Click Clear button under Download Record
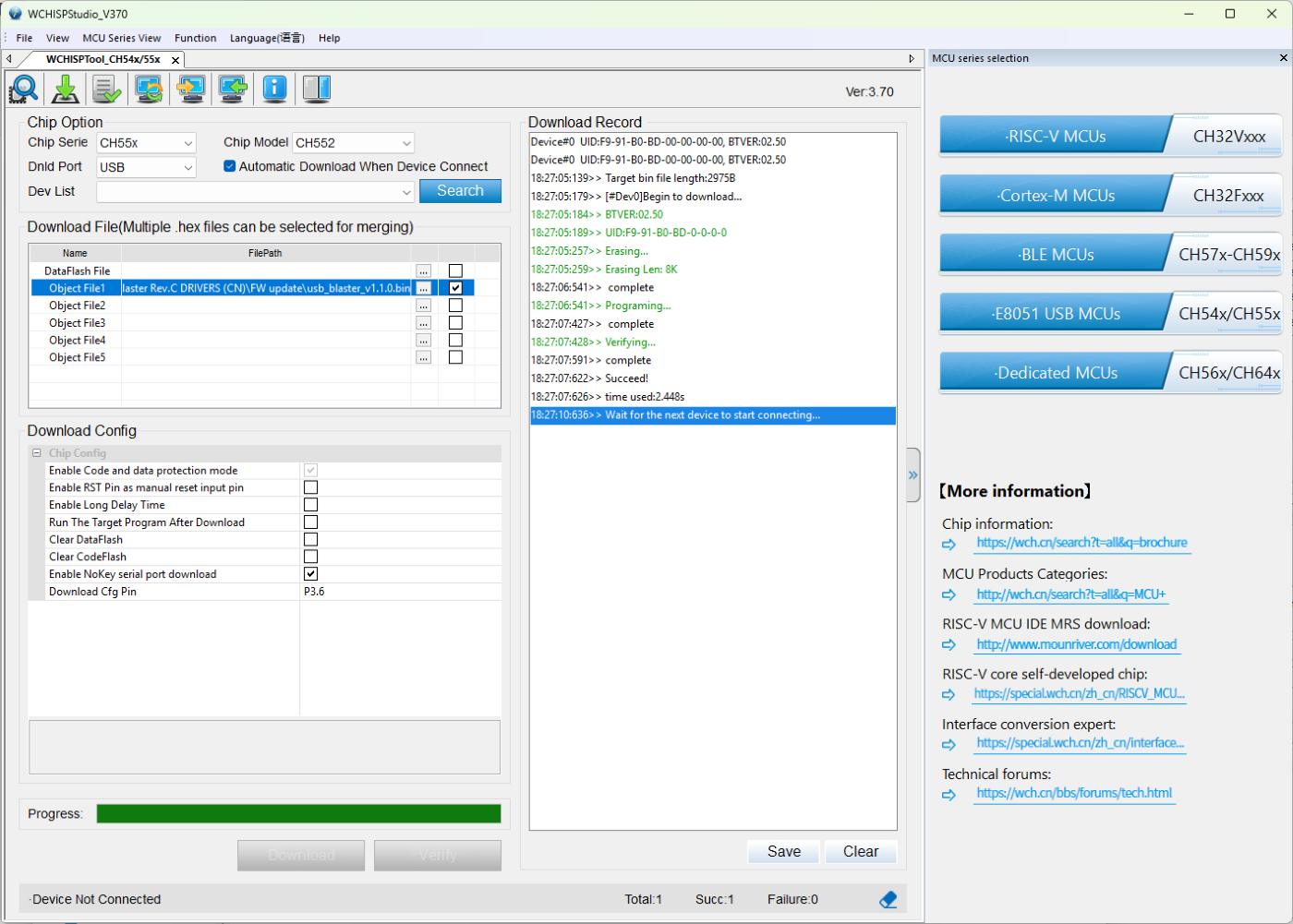Viewport: 1293px width, 924px height. 860,851
